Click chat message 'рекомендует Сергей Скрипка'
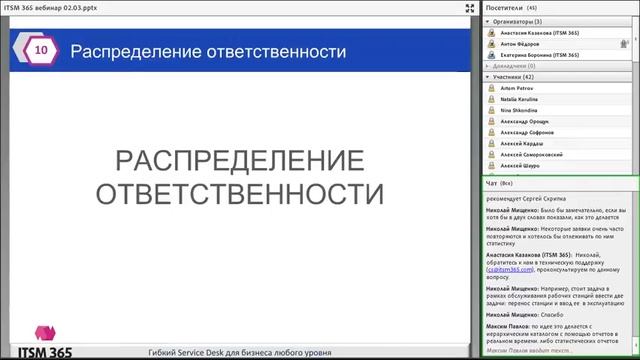Screen dimensions: 640x360 (526, 199)
